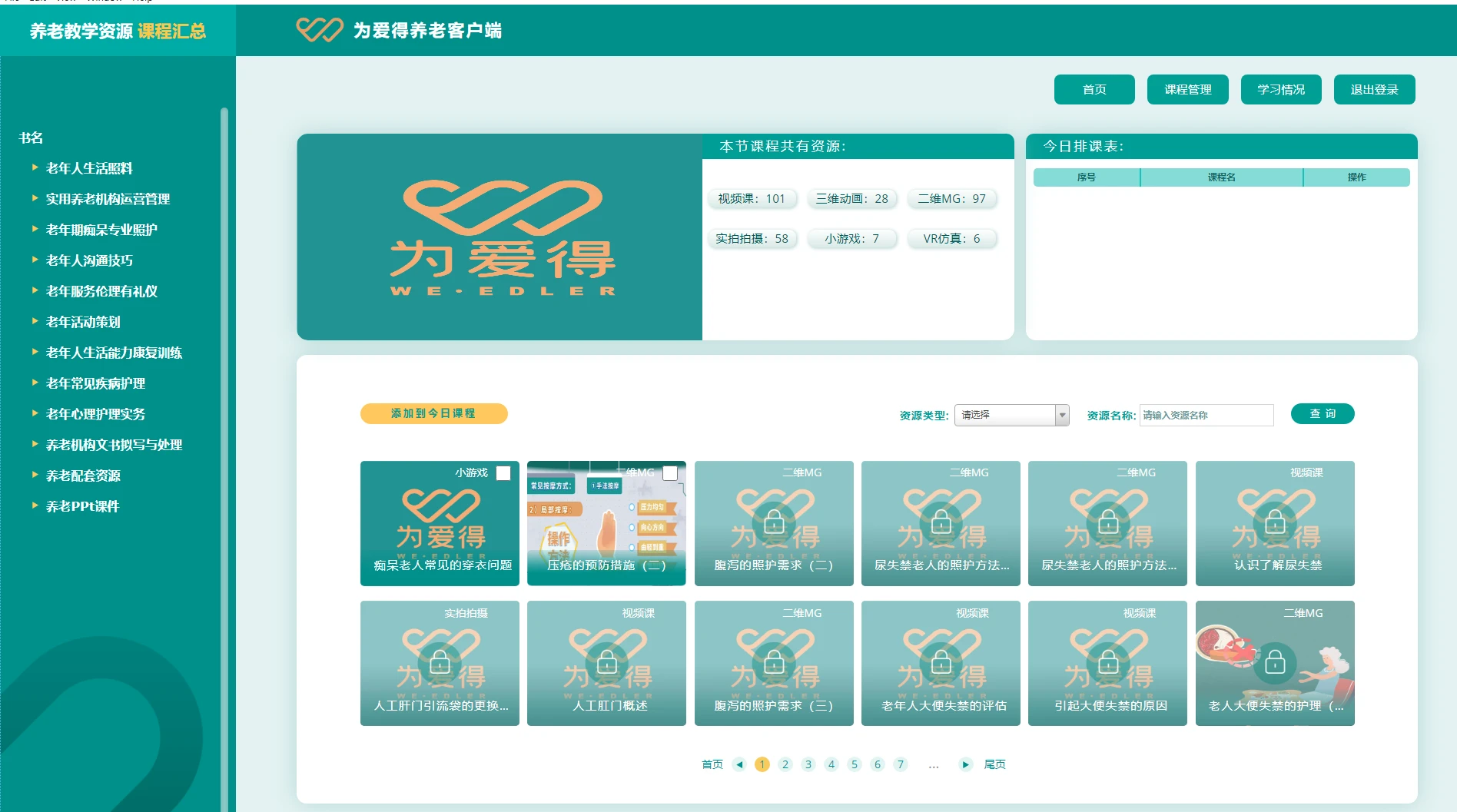This screenshot has height=812, width=1457.
Task: Open 尿失禁老人的照护方法 first card thumbnail
Action: [941, 523]
